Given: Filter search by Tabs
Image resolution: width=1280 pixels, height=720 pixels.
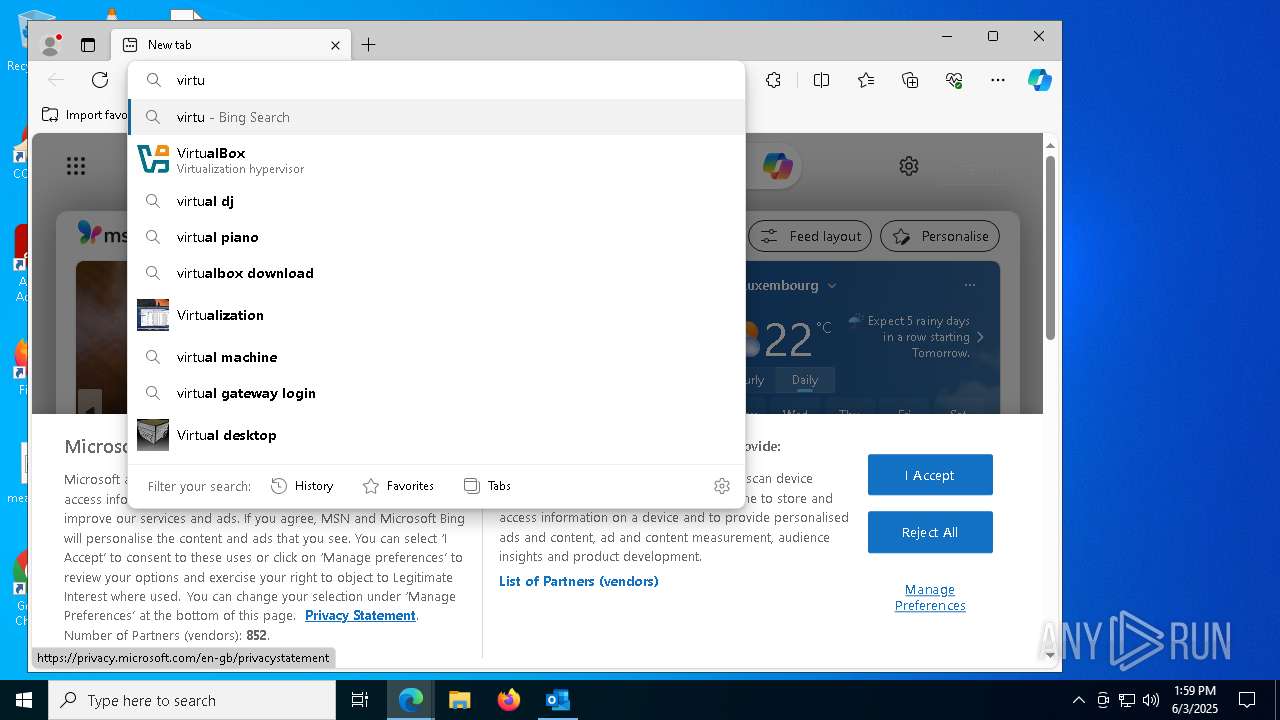Looking at the screenshot, I should 487,486.
